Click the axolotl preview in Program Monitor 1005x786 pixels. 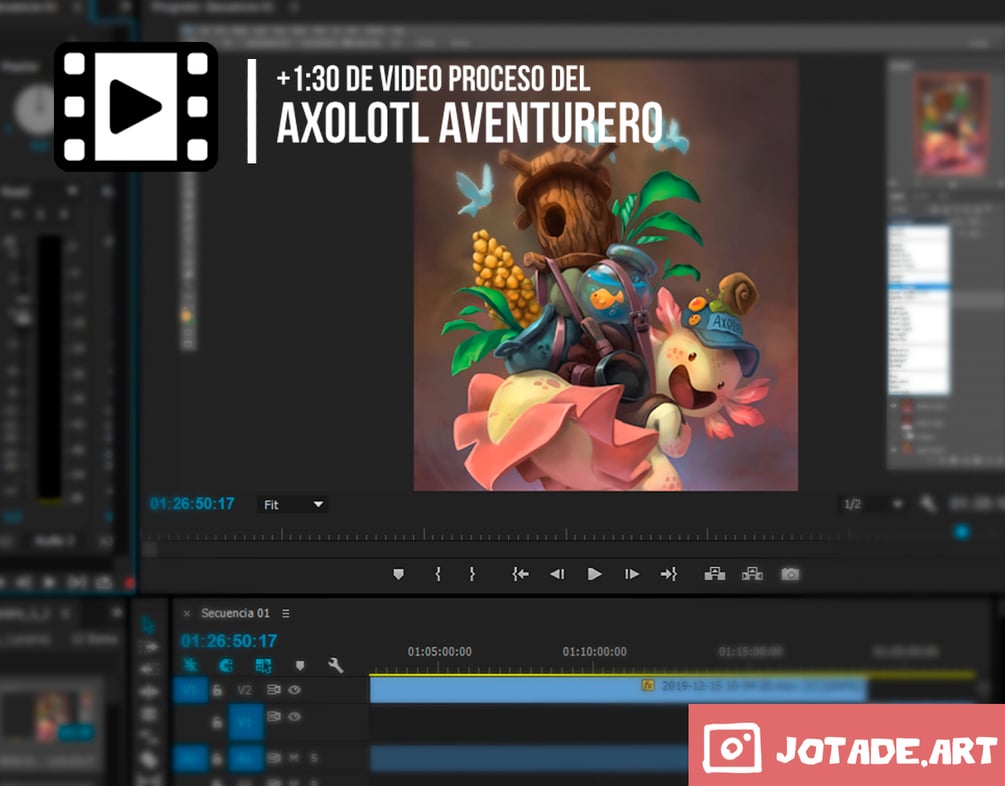coord(606,276)
